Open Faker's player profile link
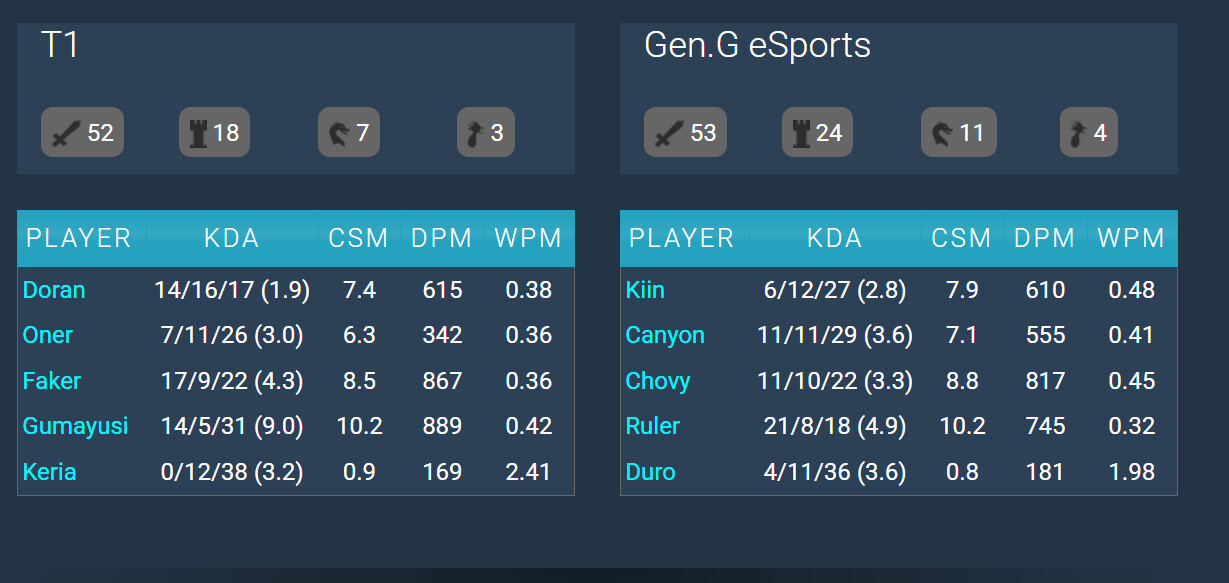Screen dimensions: 1229x583 coord(52,381)
